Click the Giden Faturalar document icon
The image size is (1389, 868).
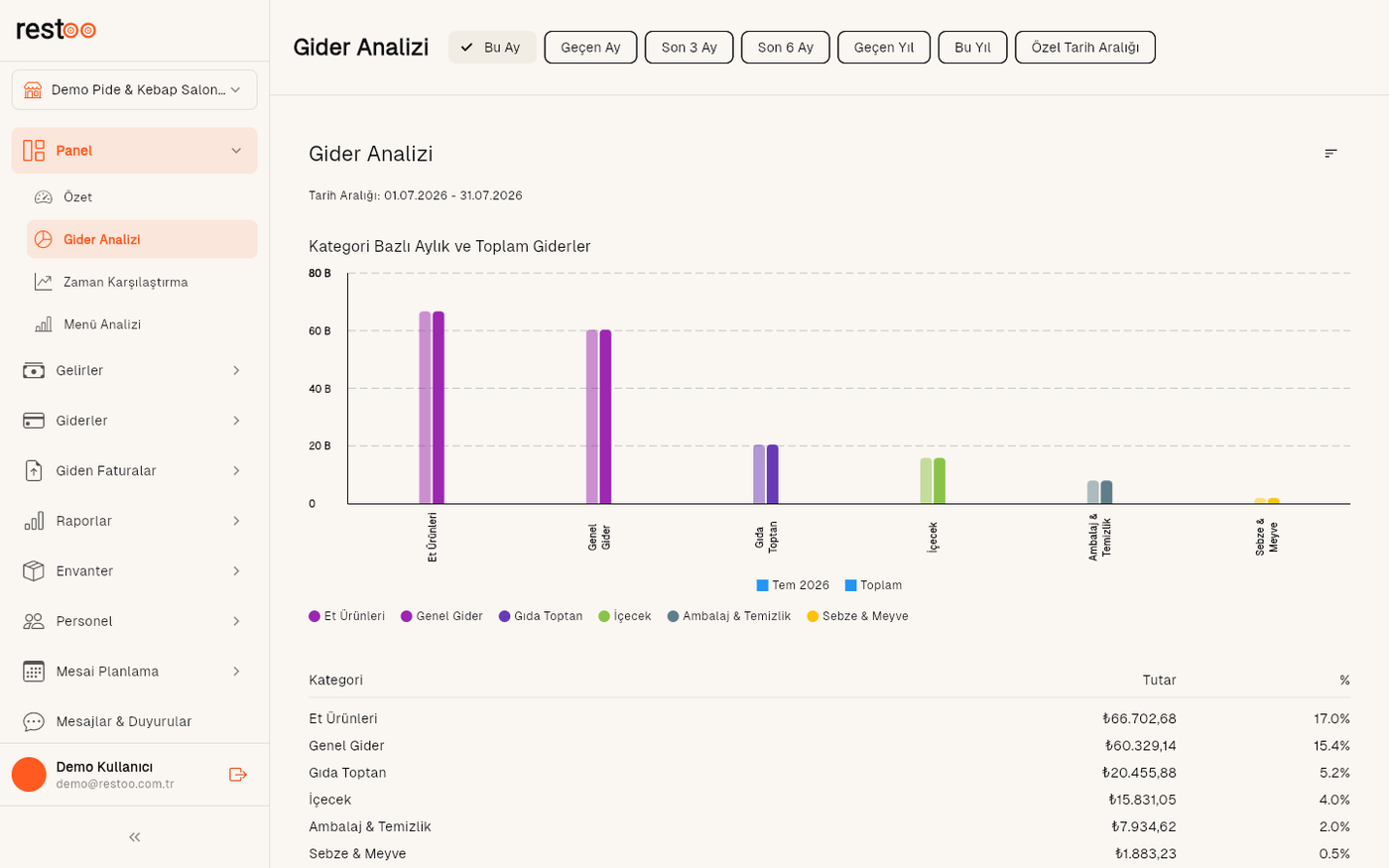click(34, 471)
